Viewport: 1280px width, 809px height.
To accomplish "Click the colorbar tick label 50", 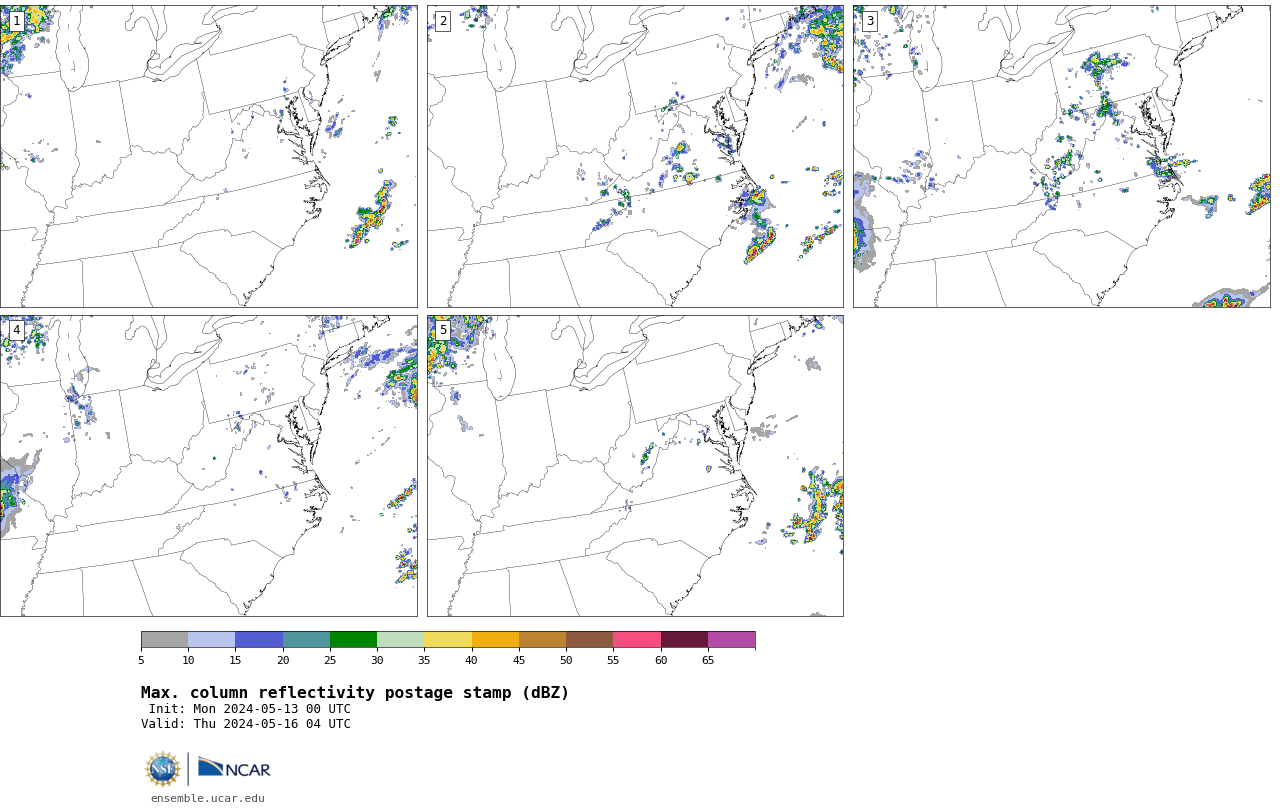I will click(566, 660).
